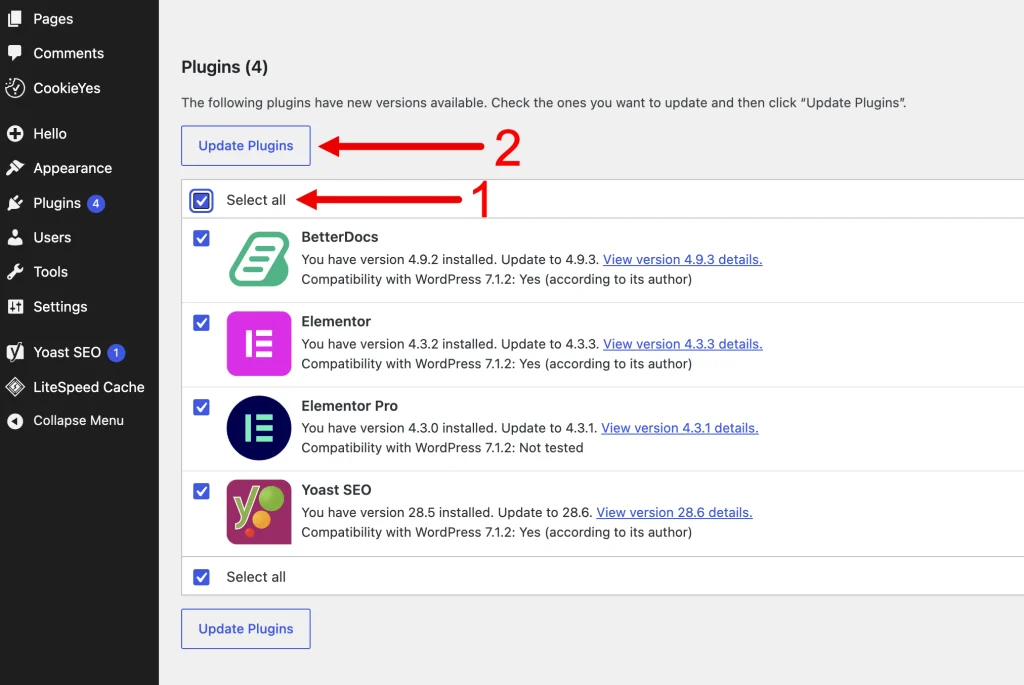Click the Users person icon

15,237
